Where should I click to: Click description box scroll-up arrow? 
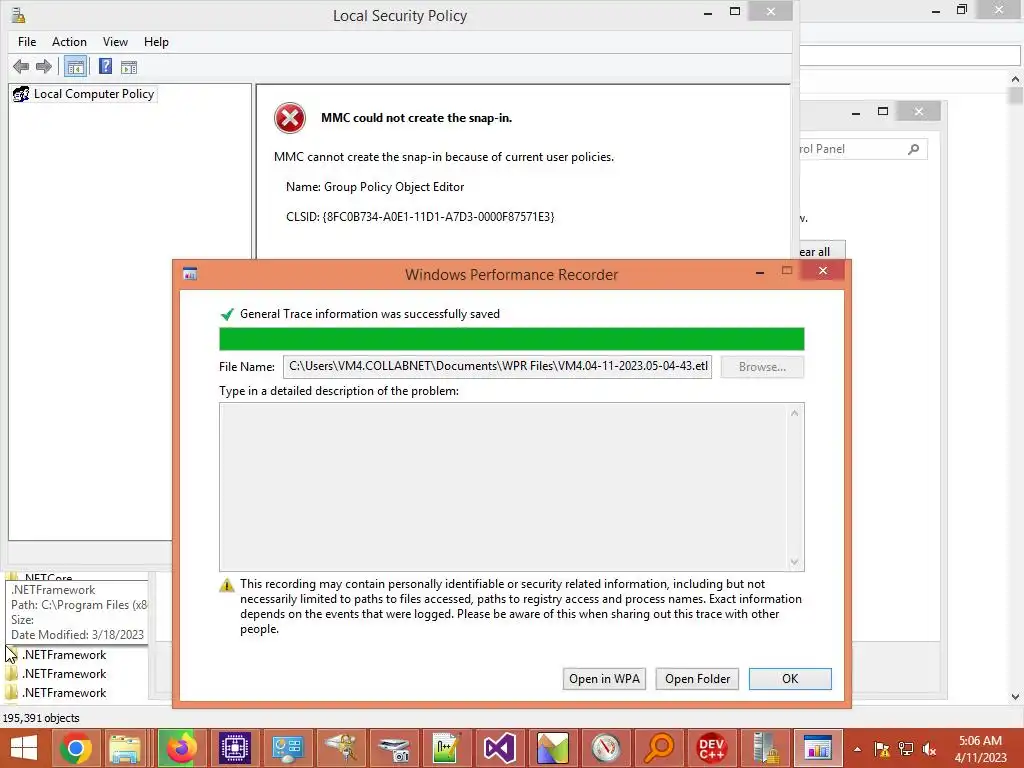coord(795,413)
